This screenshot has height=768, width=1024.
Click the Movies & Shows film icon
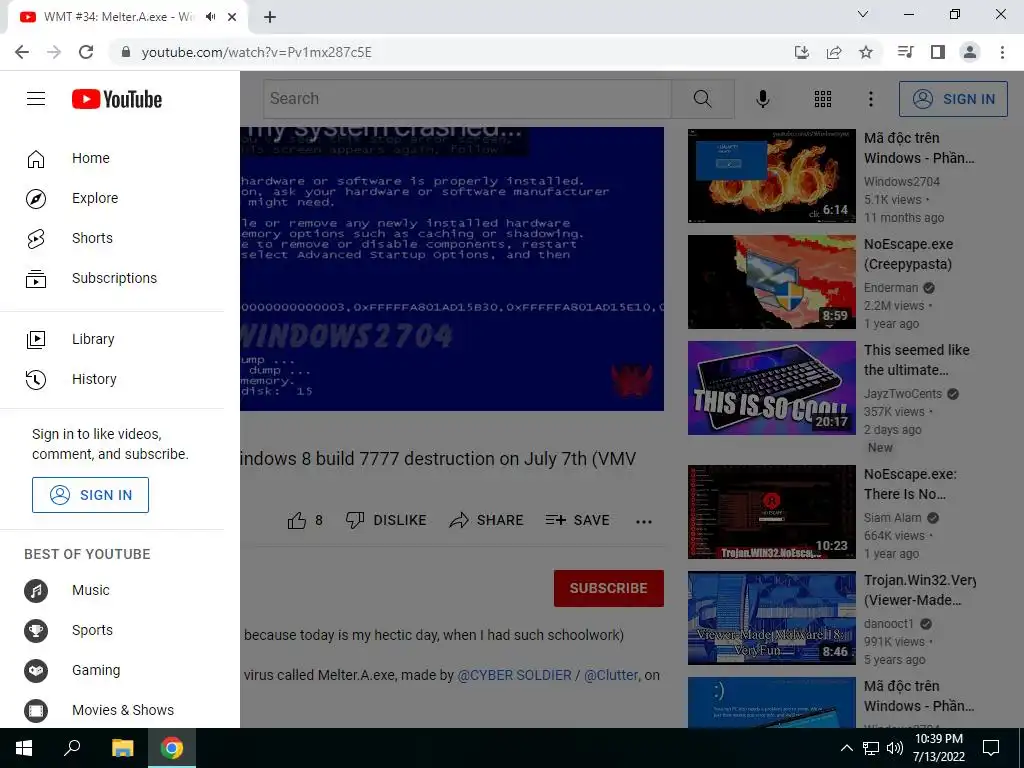pyautogui.click(x=36, y=711)
